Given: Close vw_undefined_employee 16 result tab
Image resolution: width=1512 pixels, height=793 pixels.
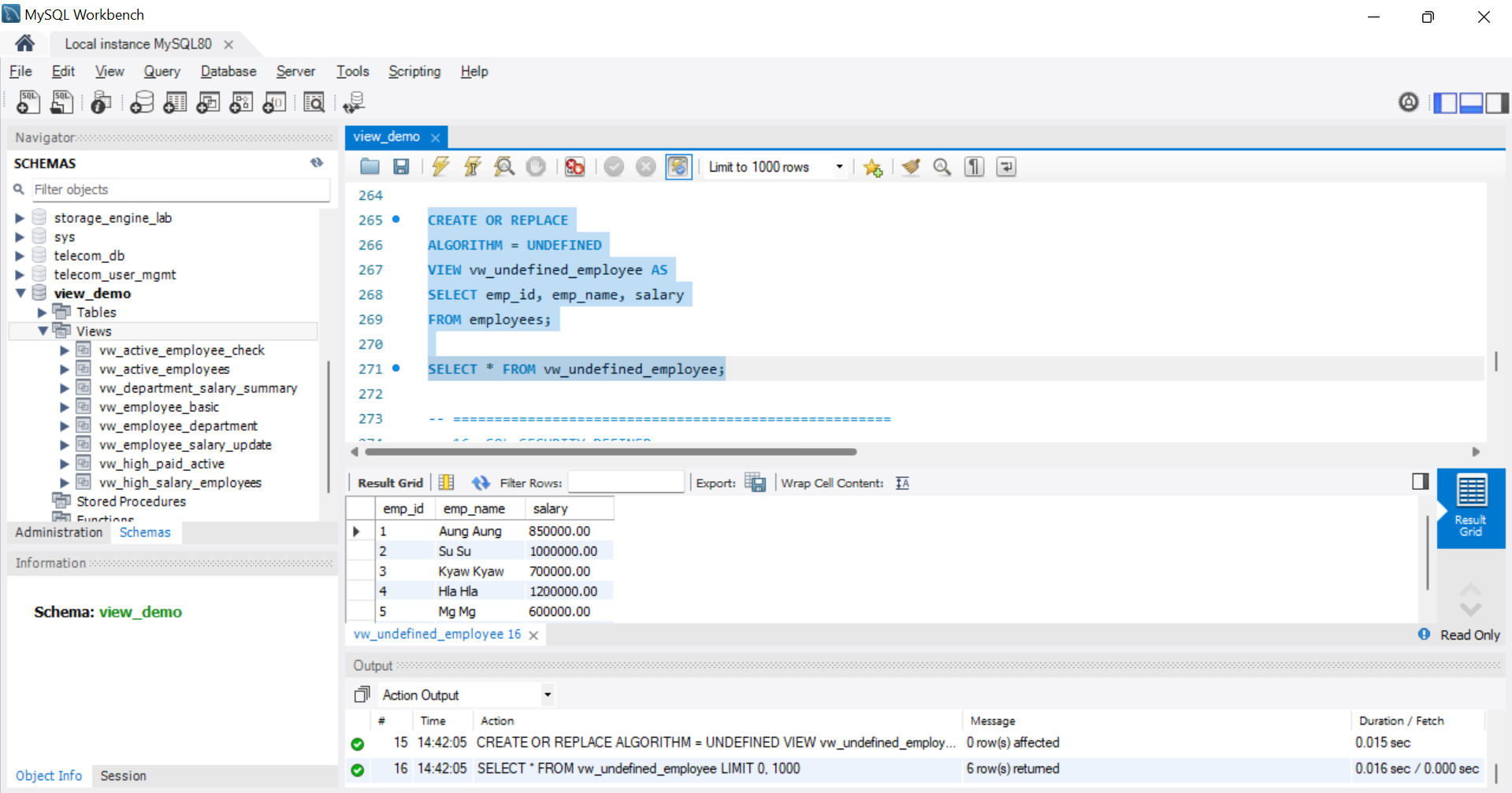Looking at the screenshot, I should [x=533, y=636].
